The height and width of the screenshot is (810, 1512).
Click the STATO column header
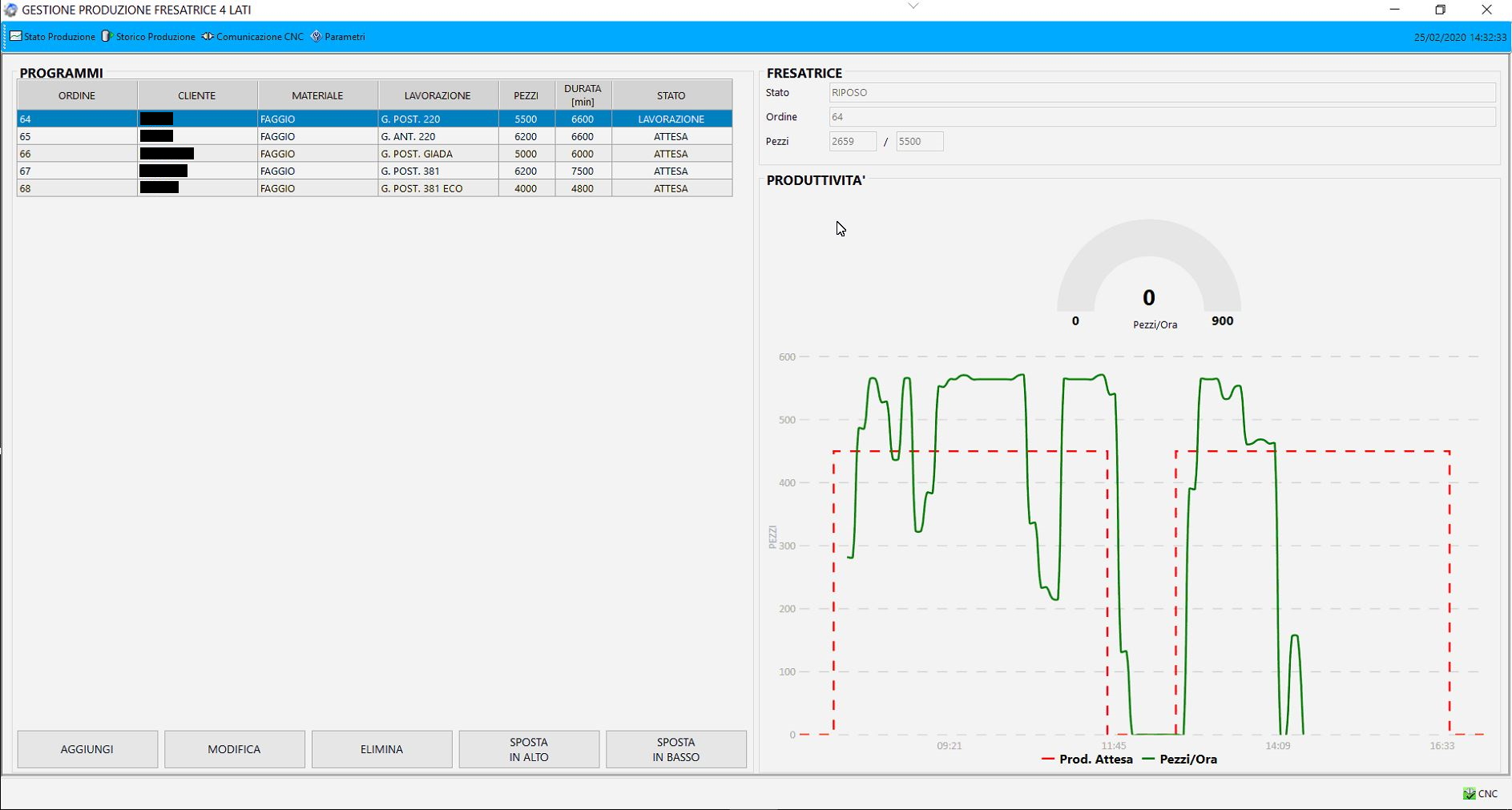[671, 95]
